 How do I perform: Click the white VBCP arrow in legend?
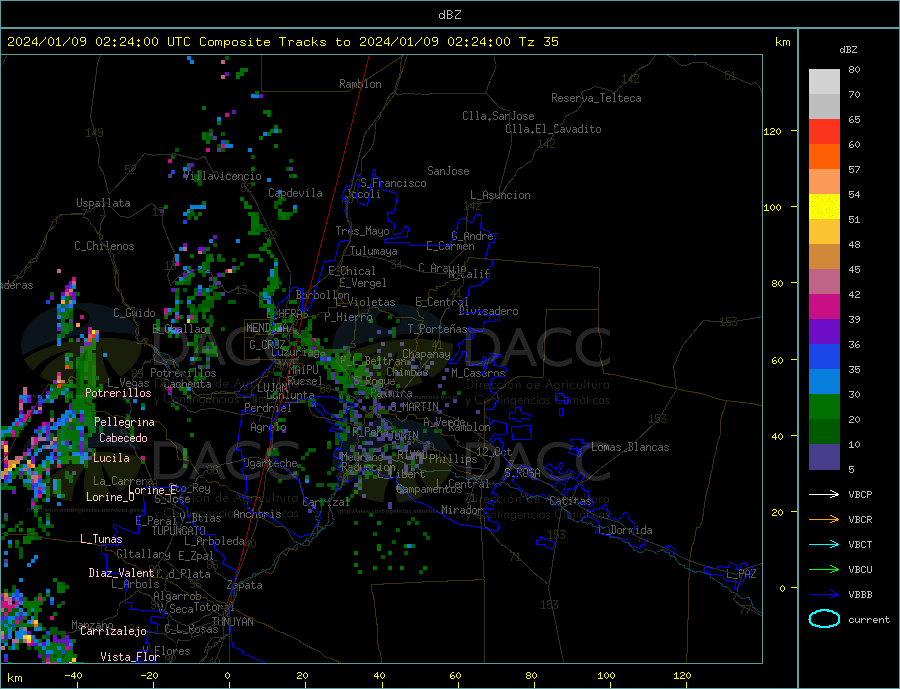[824, 494]
